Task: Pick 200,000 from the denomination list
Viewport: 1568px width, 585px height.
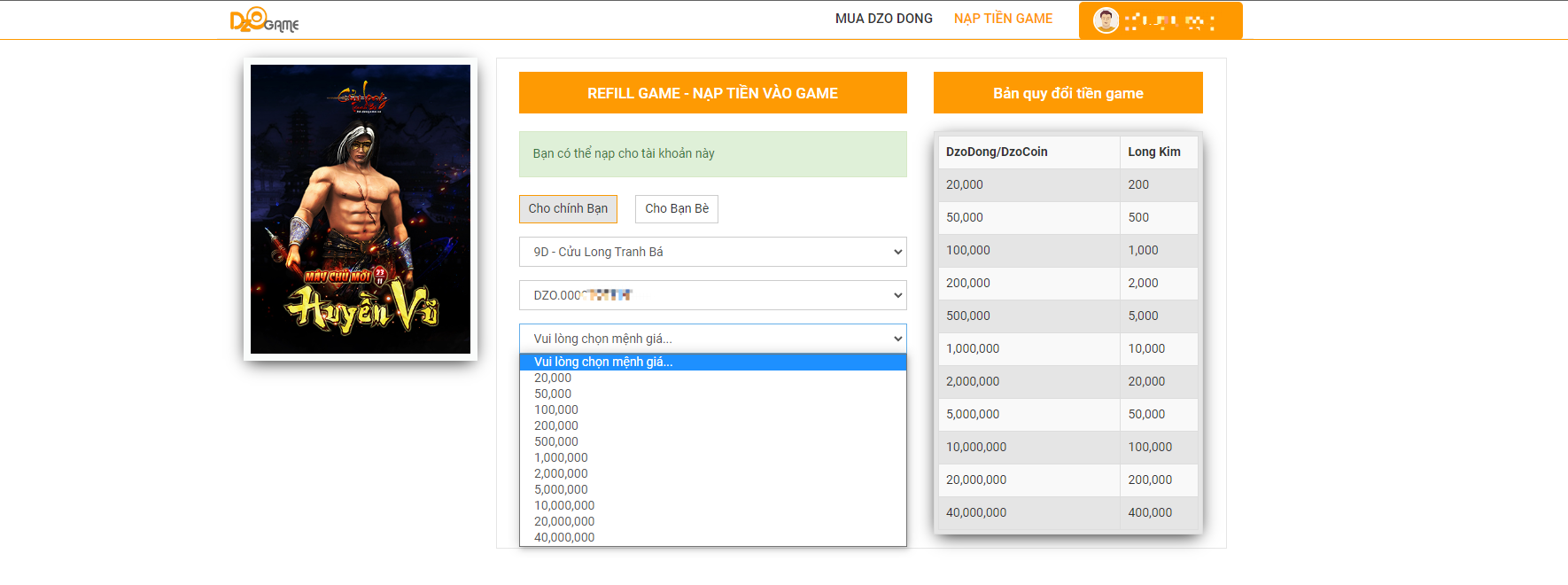Action: pos(713,425)
